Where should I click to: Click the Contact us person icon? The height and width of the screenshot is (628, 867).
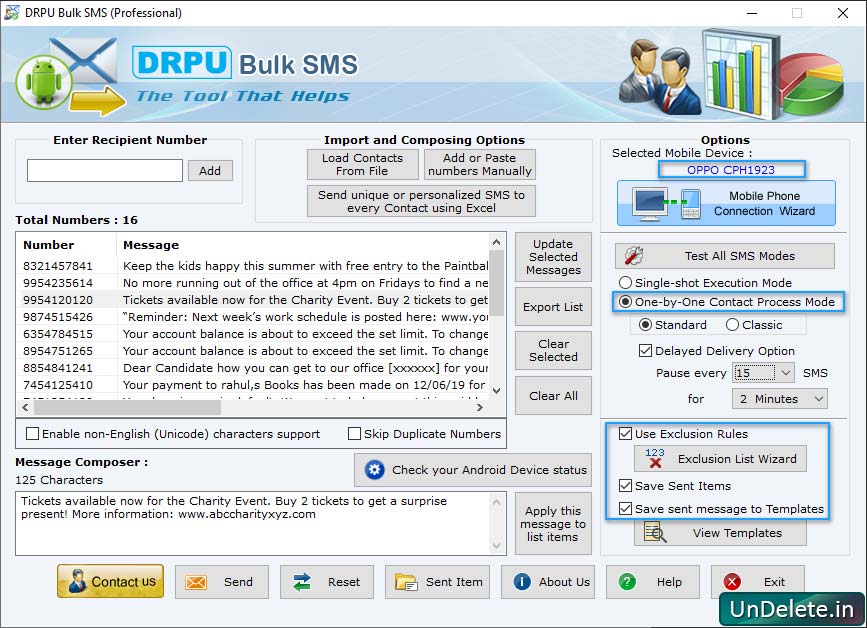pos(77,582)
